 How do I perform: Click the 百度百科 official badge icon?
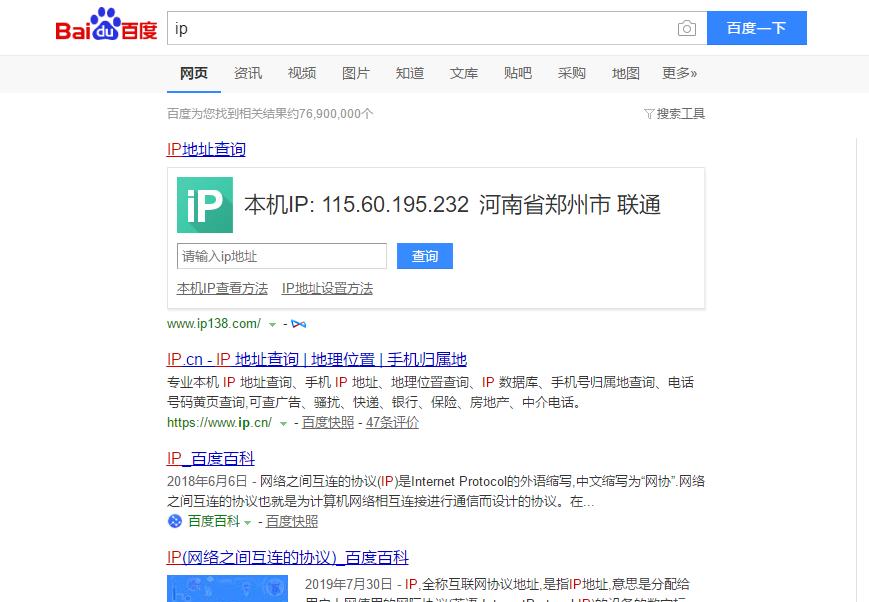173,521
